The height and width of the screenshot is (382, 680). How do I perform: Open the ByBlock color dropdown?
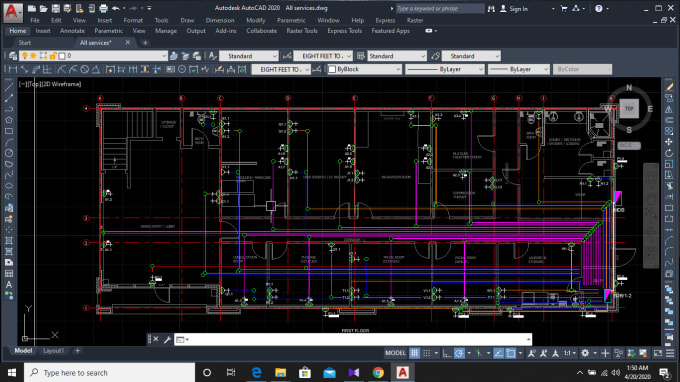coord(364,69)
